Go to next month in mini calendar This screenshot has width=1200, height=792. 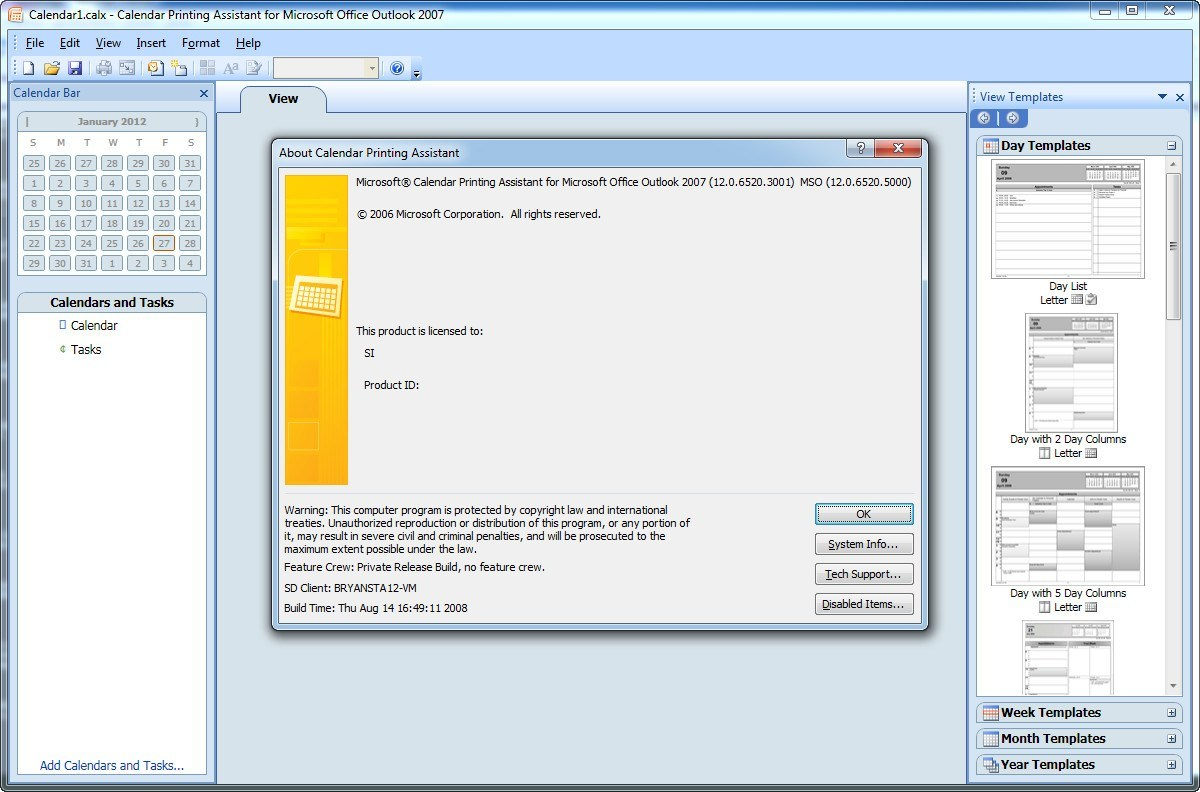click(x=197, y=122)
